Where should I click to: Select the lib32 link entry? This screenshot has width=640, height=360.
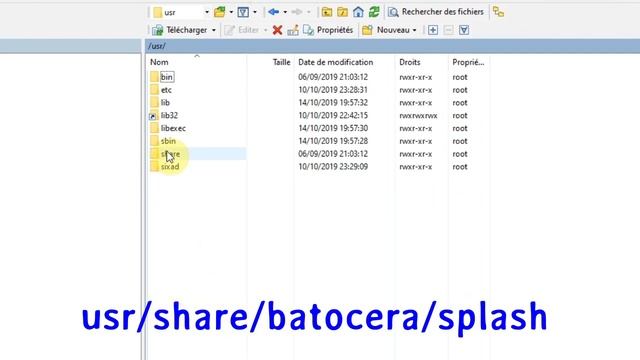click(x=169, y=116)
